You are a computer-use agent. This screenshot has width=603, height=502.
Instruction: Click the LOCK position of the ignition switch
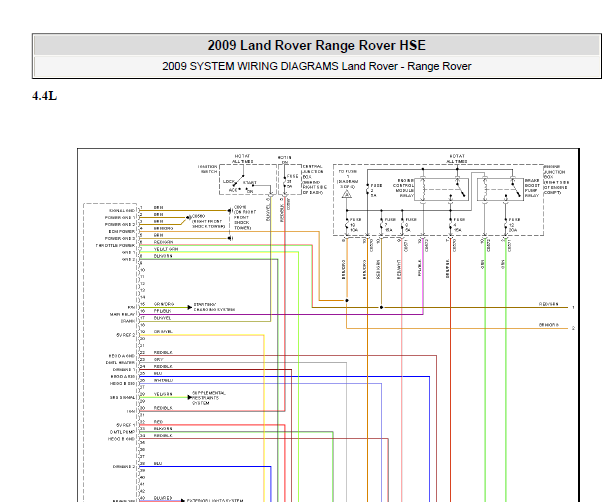point(228,181)
